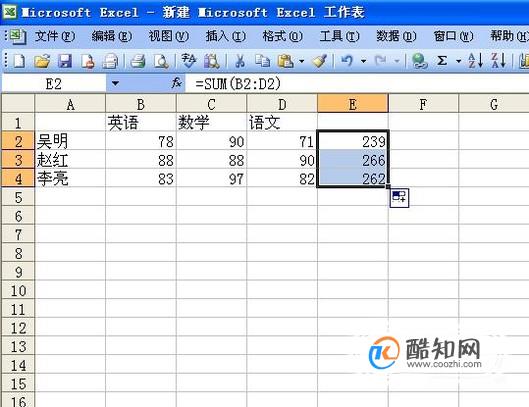Click the AutoSum sigma icon
529x407 pixels.
442,61
